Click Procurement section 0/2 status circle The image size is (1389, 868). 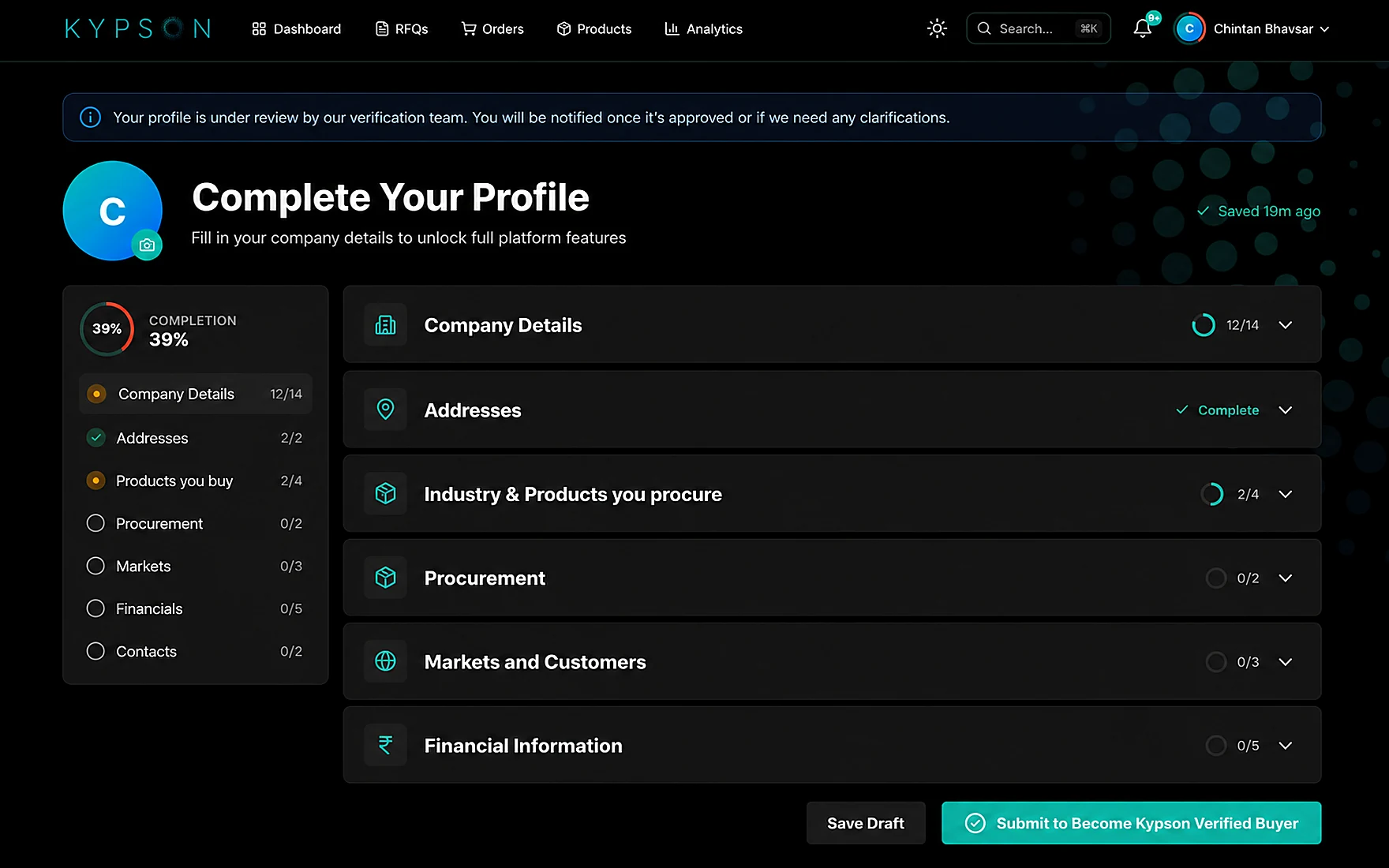coord(1215,578)
